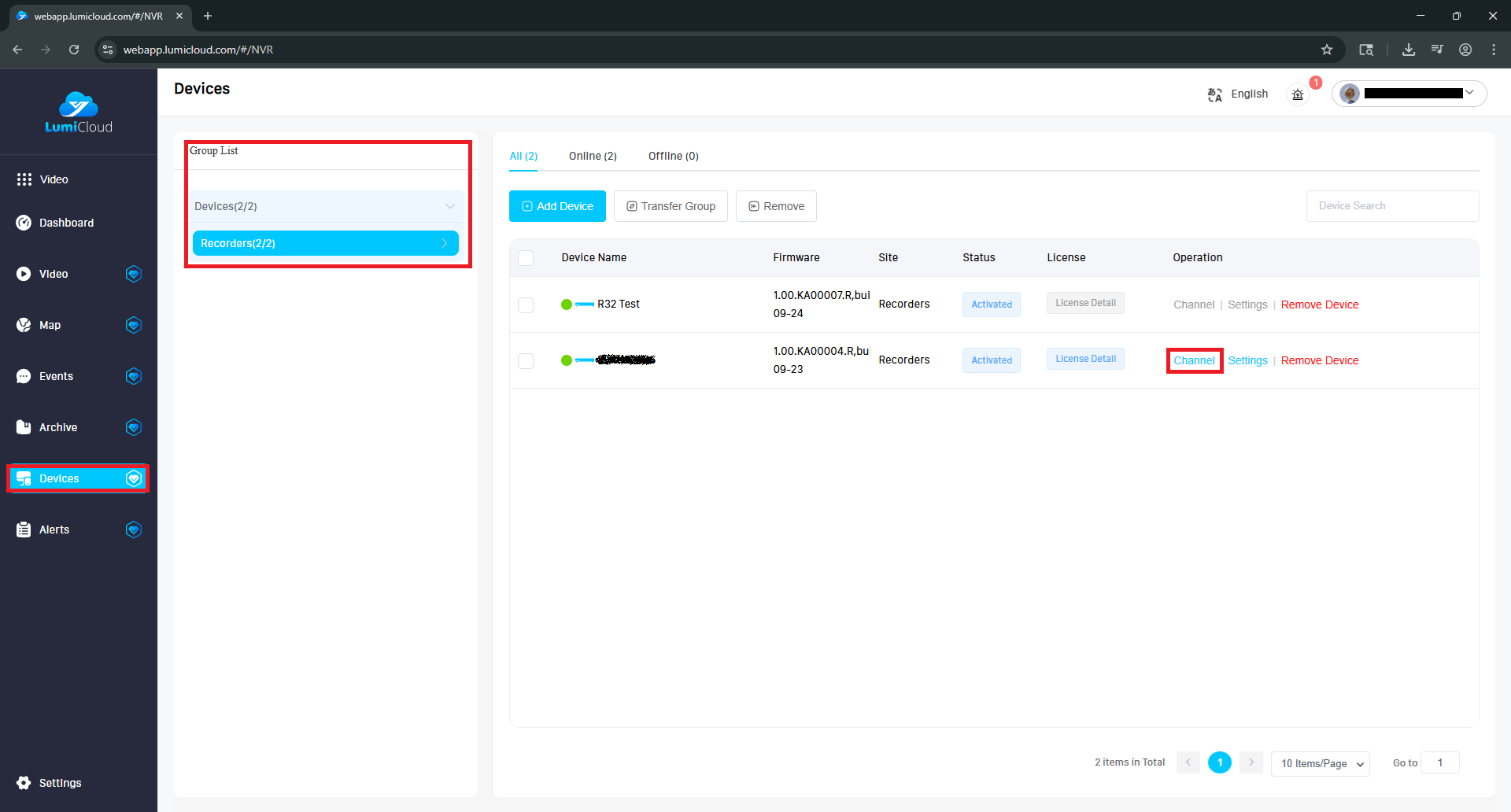Bookmark this page with star icon
The image size is (1511, 812).
point(1327,50)
